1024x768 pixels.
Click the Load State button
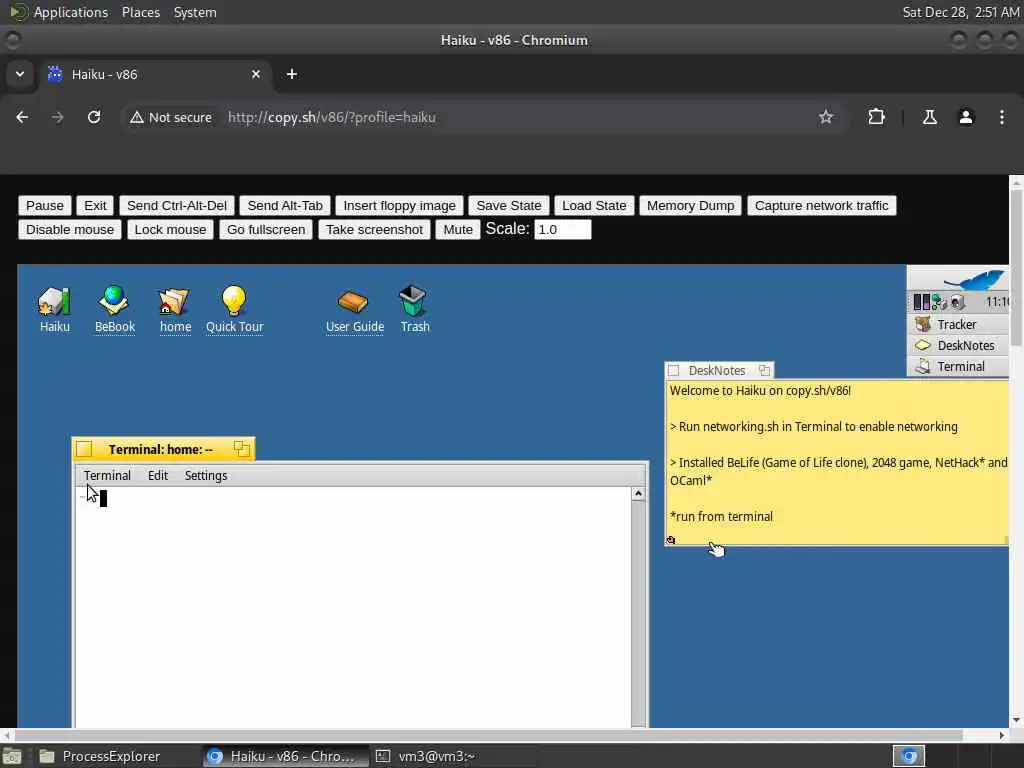[594, 206]
